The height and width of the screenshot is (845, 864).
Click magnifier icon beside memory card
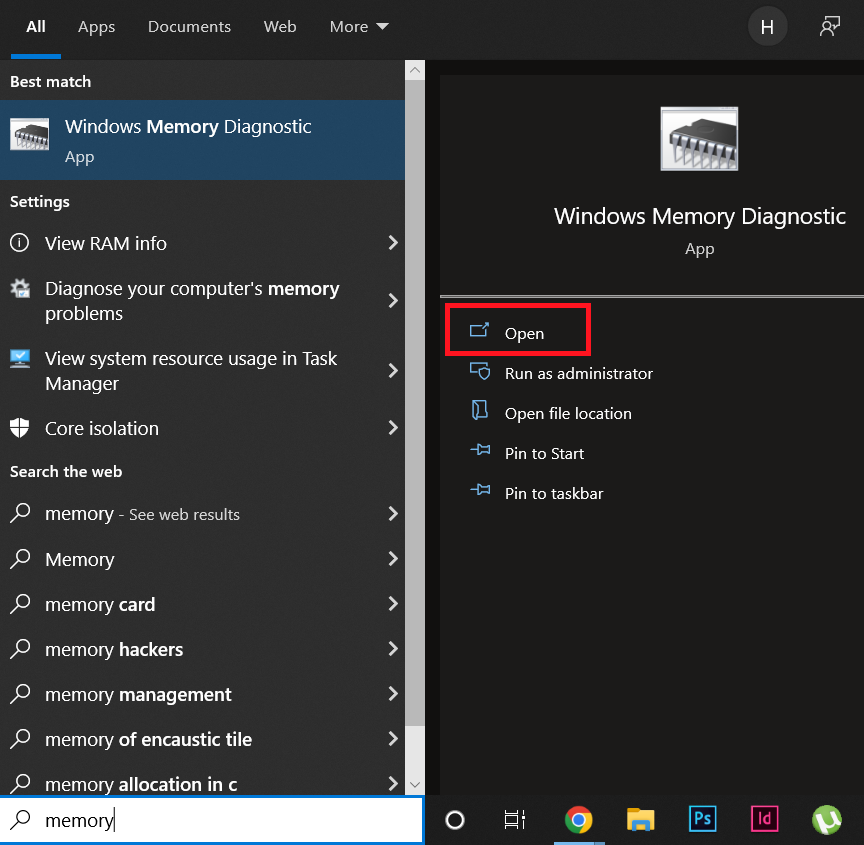(20, 604)
